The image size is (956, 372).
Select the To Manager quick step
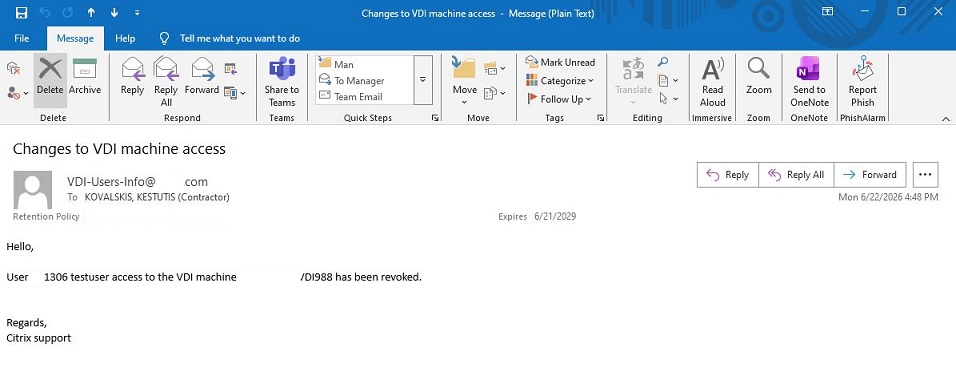[x=365, y=80]
